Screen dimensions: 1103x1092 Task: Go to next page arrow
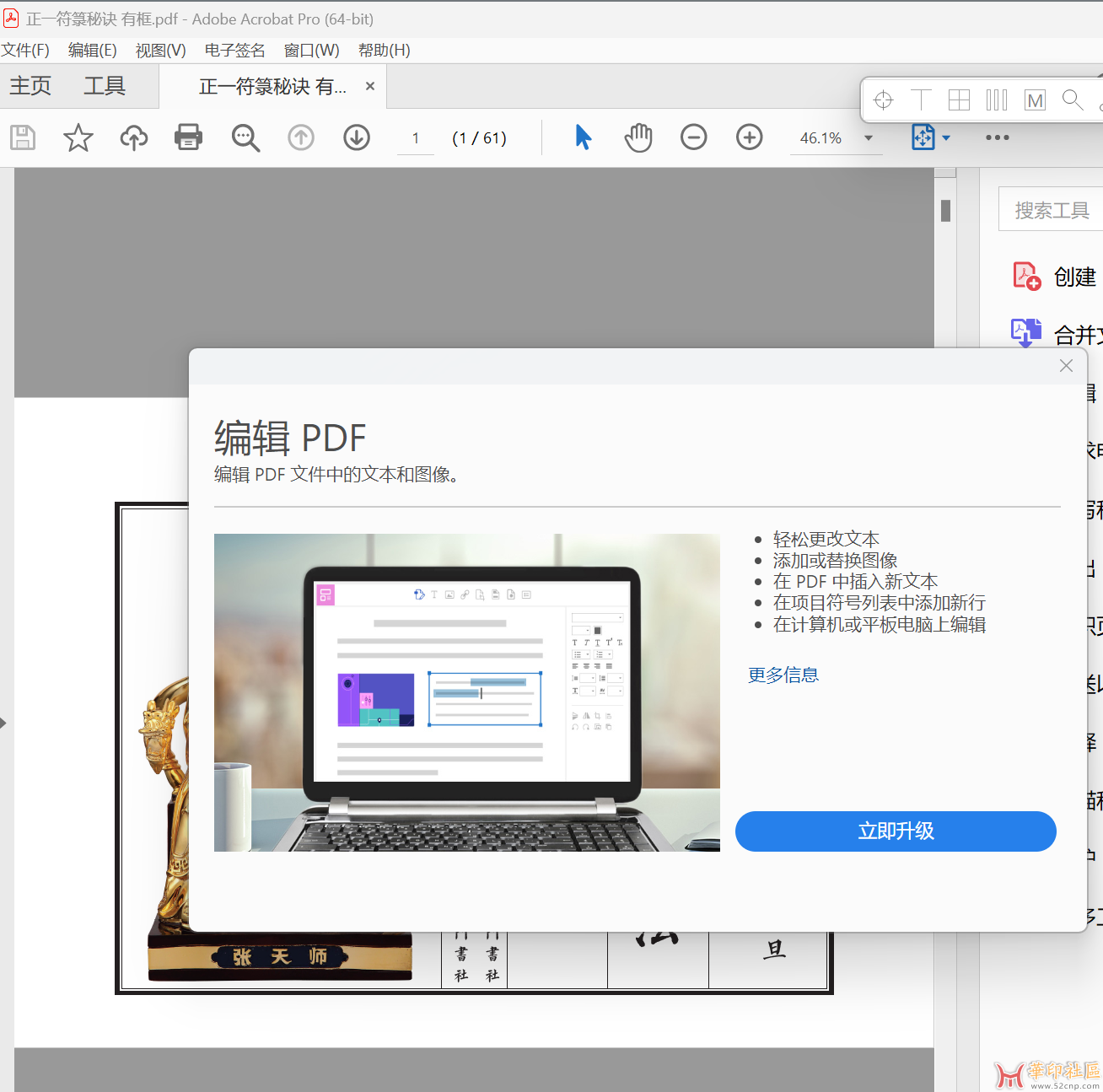[357, 137]
